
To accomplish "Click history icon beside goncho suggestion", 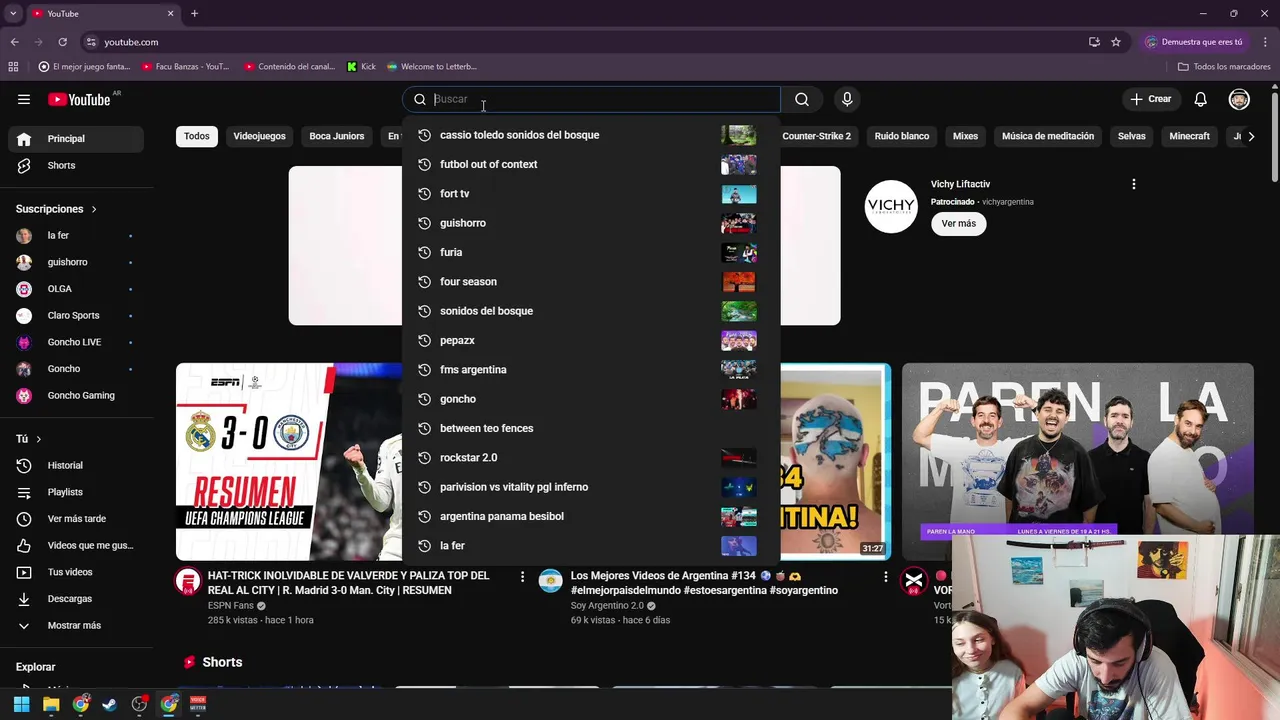I will [x=424, y=399].
